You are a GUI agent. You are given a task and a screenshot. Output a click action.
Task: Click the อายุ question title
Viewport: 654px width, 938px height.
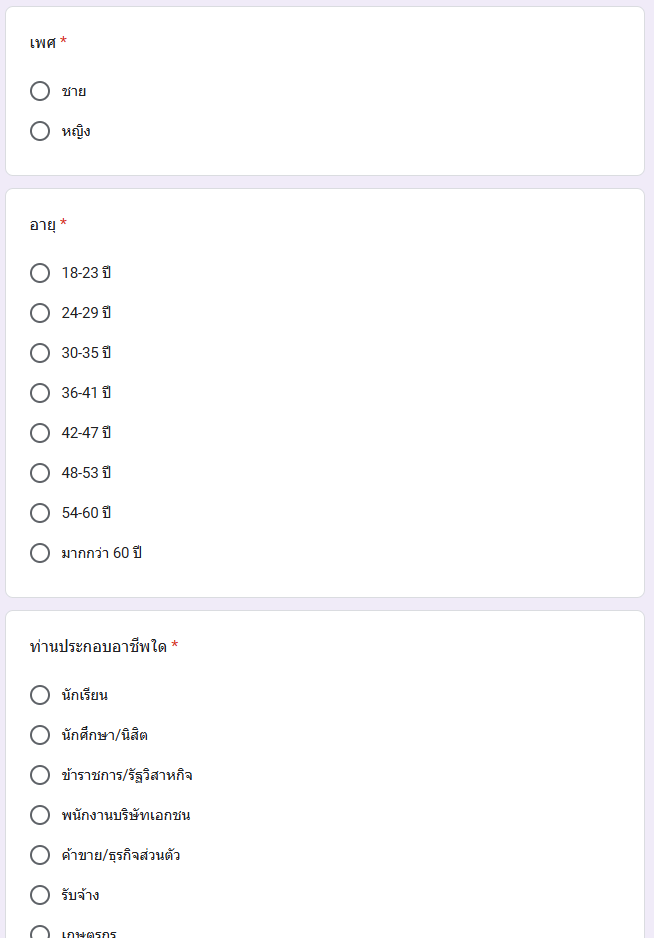click(x=42, y=225)
